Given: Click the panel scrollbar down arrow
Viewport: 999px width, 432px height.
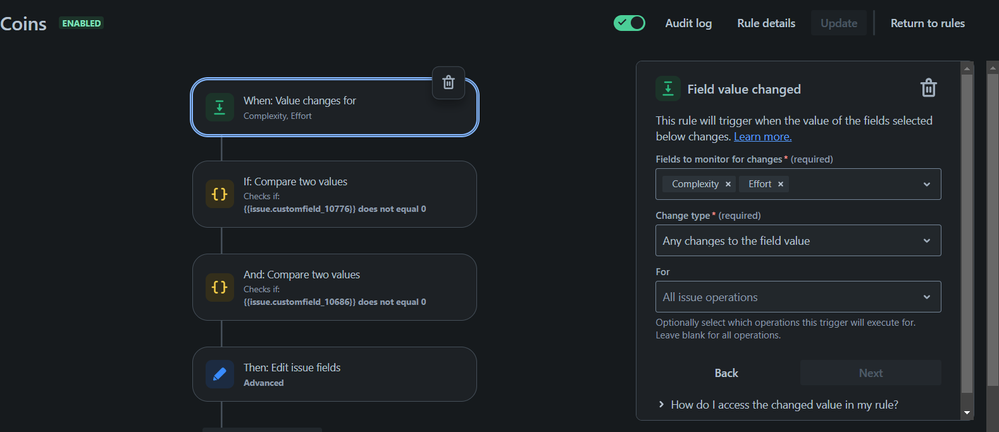Looking at the screenshot, I should pos(967,413).
